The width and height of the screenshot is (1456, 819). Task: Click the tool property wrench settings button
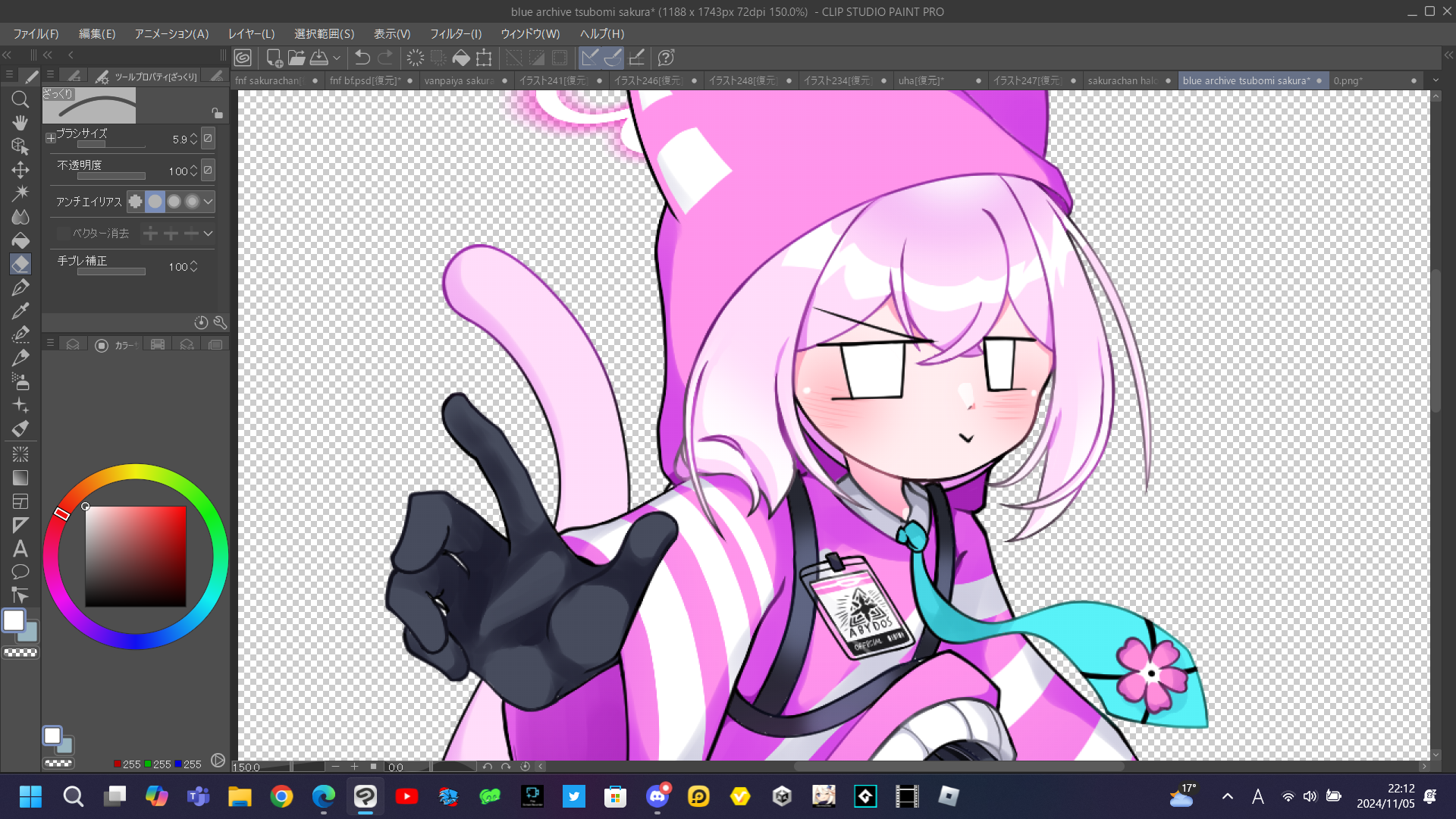point(220,322)
